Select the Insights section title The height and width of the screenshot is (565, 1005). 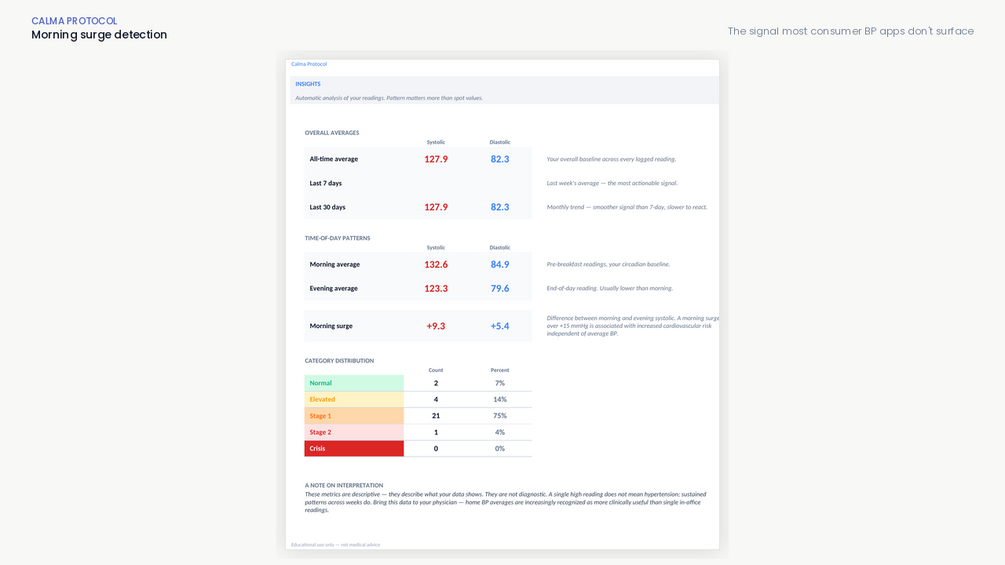coord(308,84)
